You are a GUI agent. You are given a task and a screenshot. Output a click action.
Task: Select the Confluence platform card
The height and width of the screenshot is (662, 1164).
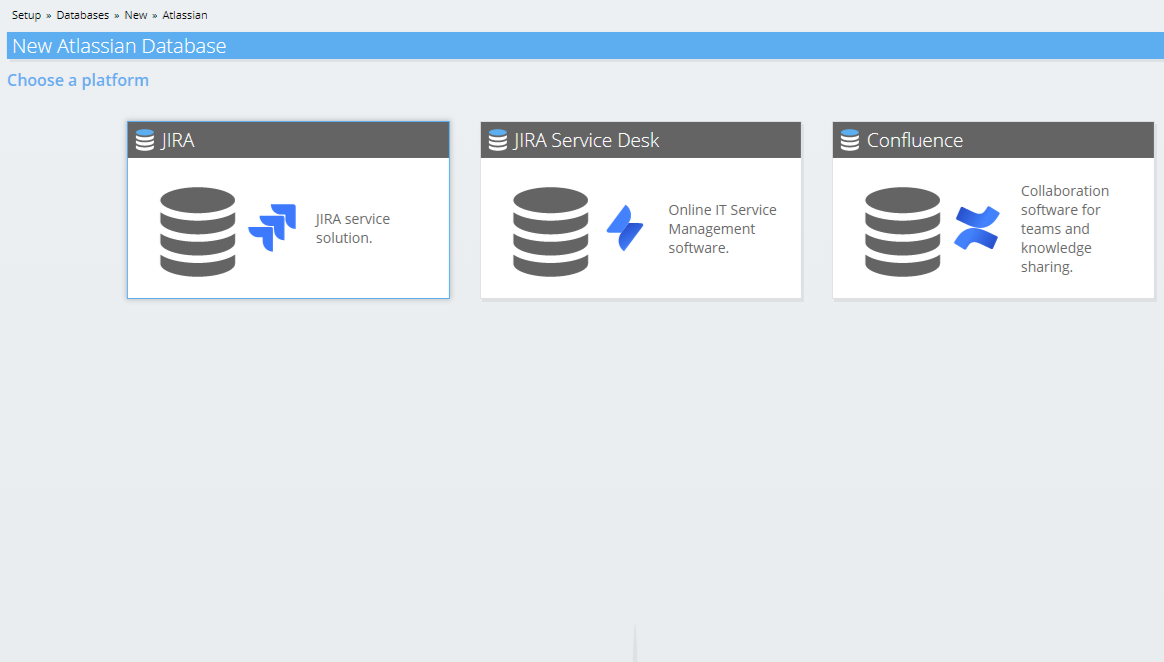pos(993,210)
